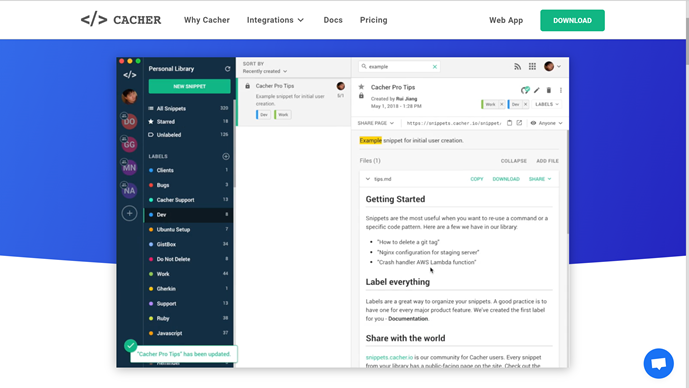Open the snippet more options menu
The width and height of the screenshot is (689, 388).
(x=561, y=90)
